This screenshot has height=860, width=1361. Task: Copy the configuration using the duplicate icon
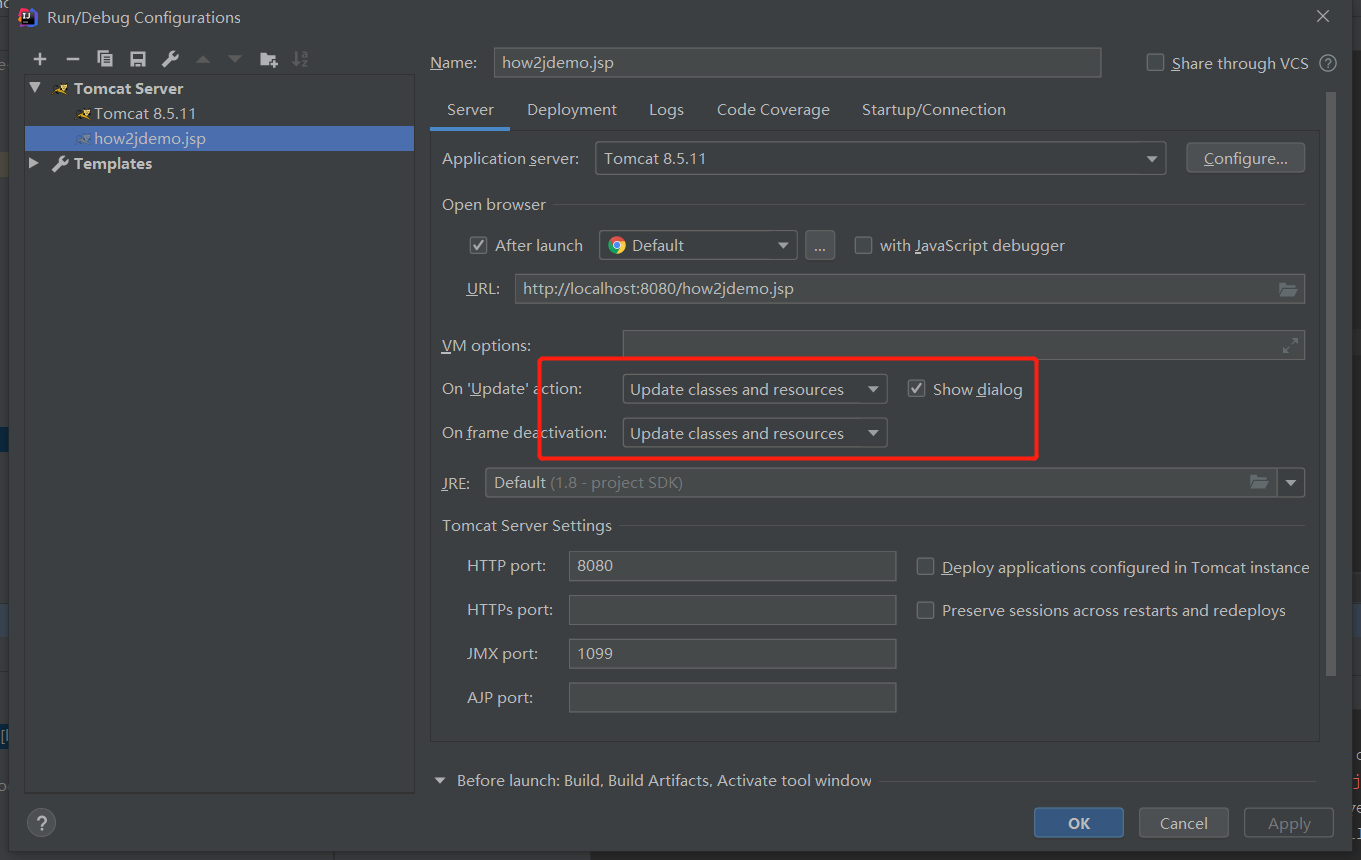tap(105, 59)
